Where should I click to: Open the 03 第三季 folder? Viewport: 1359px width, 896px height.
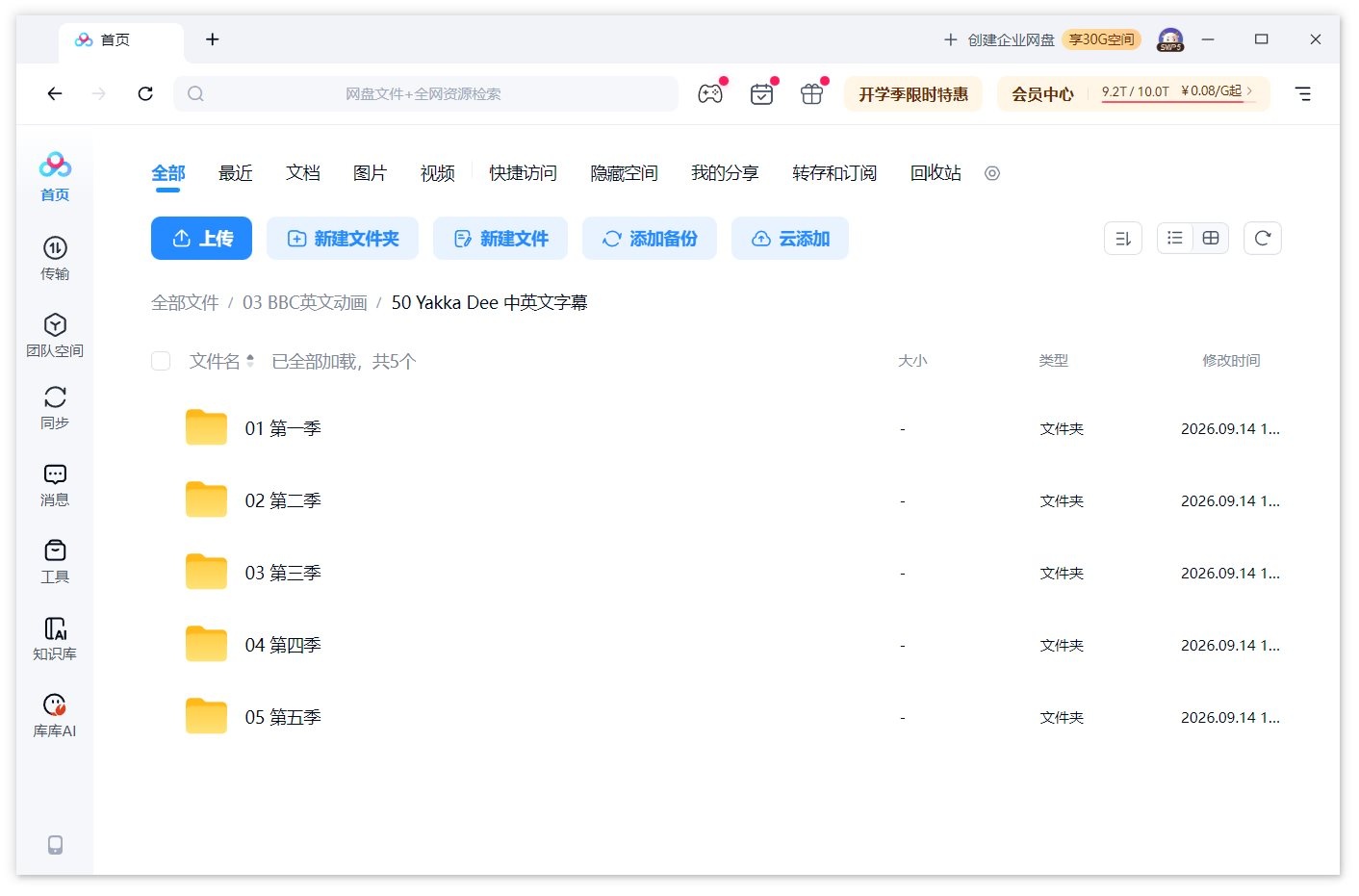click(283, 573)
